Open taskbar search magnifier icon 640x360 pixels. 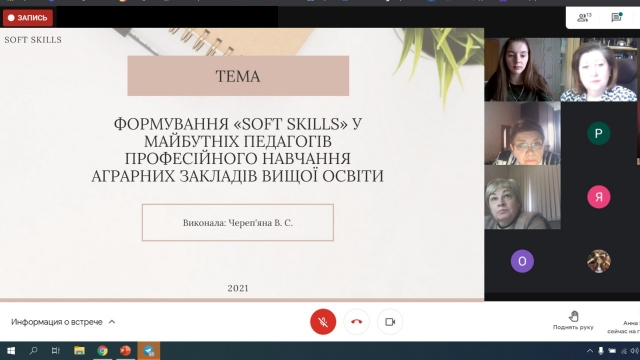pyautogui.click(x=33, y=351)
